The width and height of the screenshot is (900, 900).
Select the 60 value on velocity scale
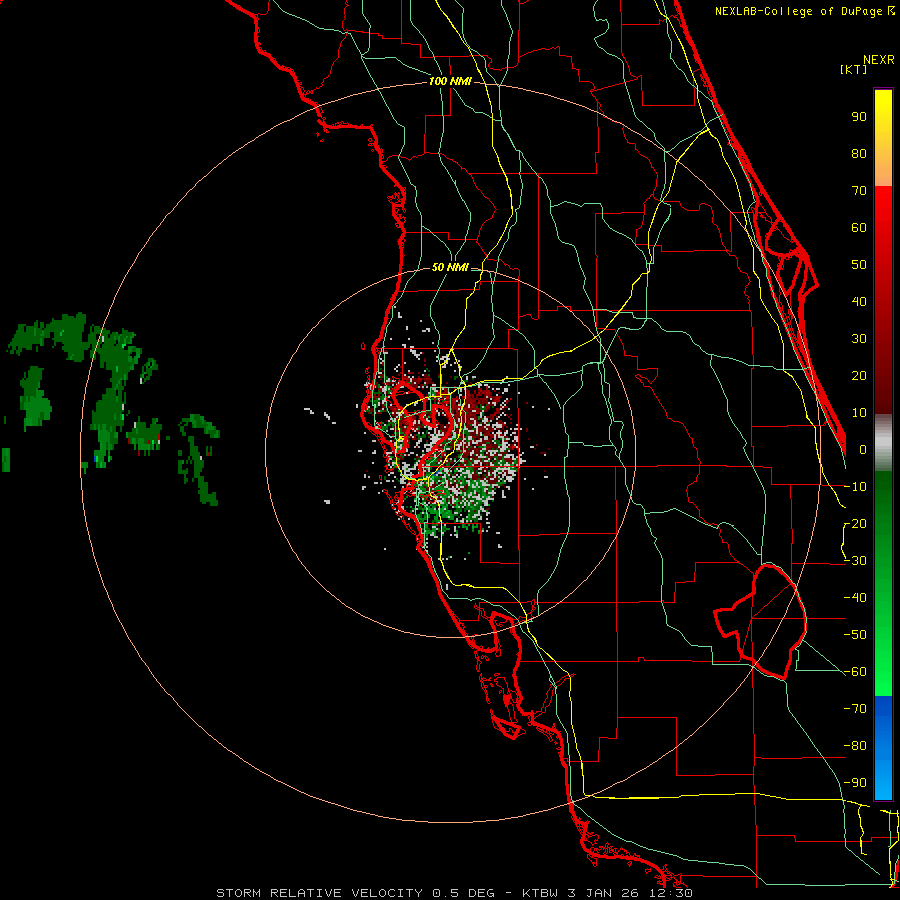click(x=859, y=227)
